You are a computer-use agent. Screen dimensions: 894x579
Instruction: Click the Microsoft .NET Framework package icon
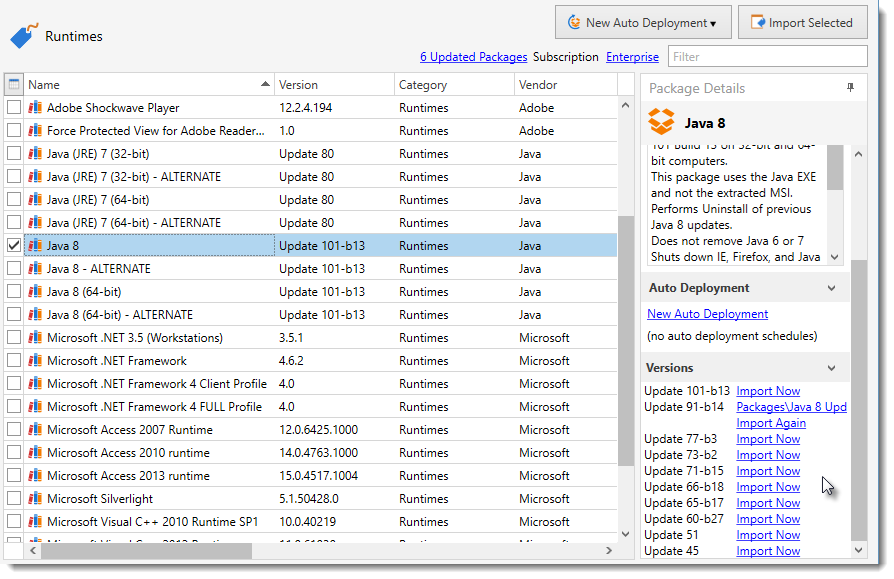point(36,361)
